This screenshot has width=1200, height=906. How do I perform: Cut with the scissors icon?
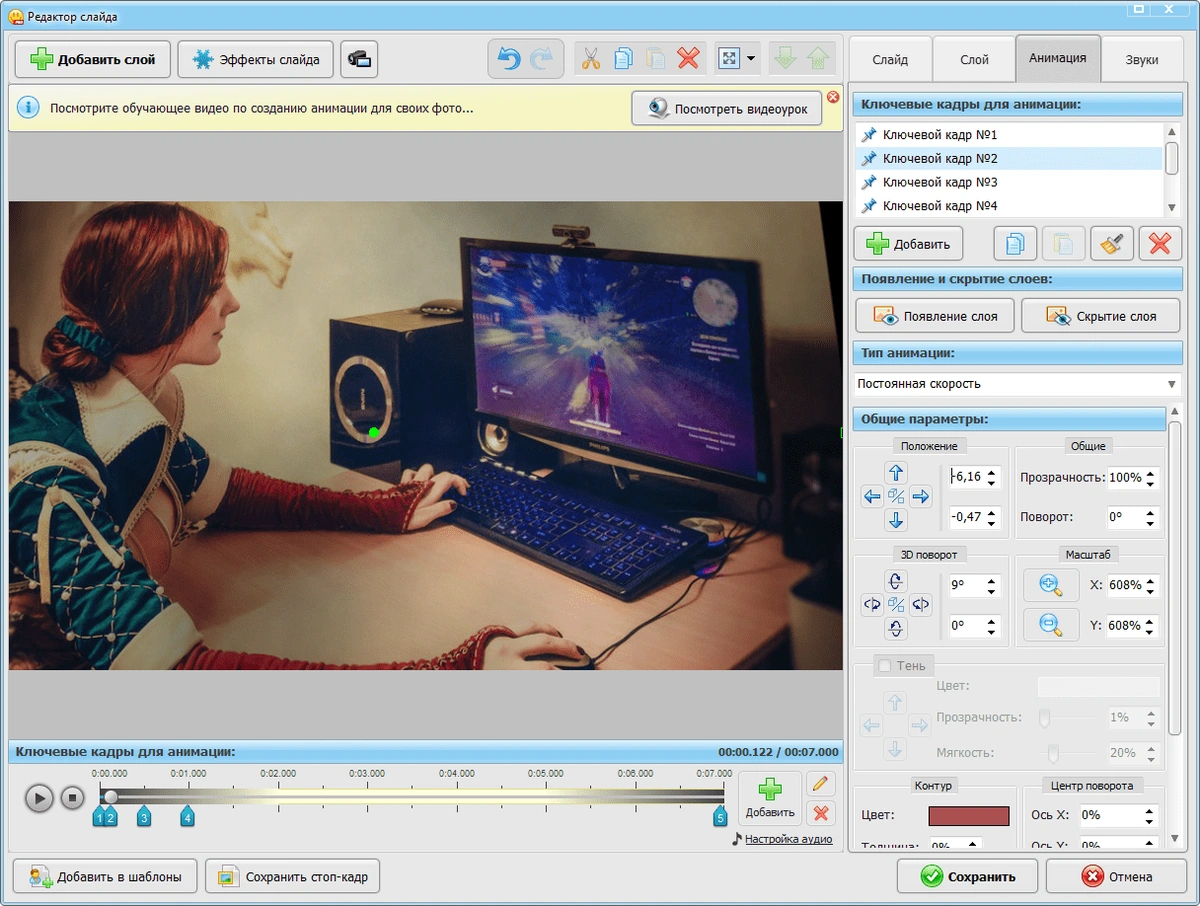pyautogui.click(x=591, y=59)
